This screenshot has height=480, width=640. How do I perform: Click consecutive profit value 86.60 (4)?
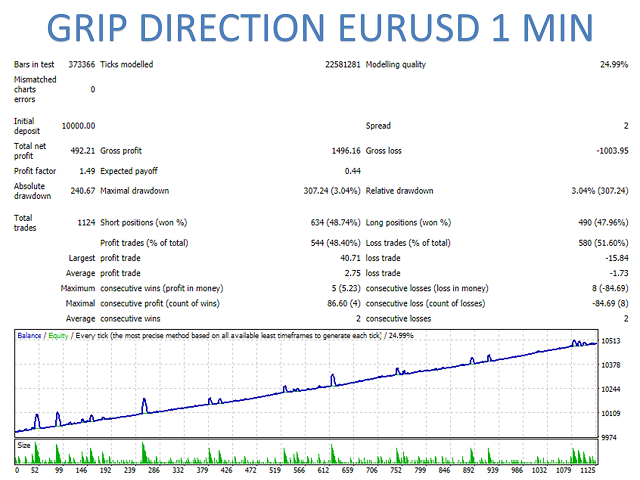344,303
